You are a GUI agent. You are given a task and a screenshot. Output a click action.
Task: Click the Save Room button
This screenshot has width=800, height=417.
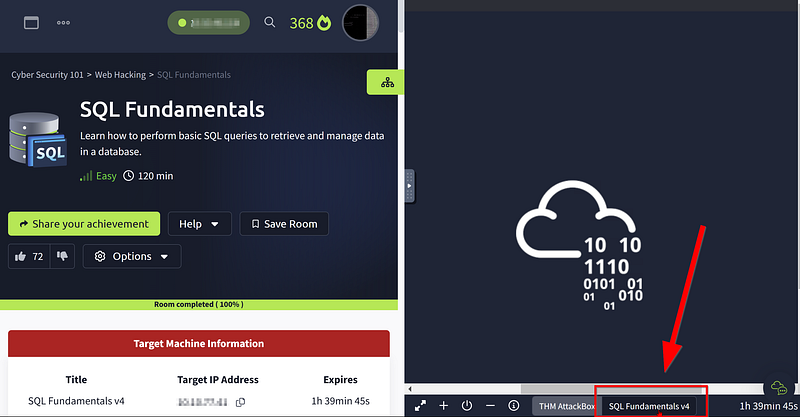click(284, 224)
